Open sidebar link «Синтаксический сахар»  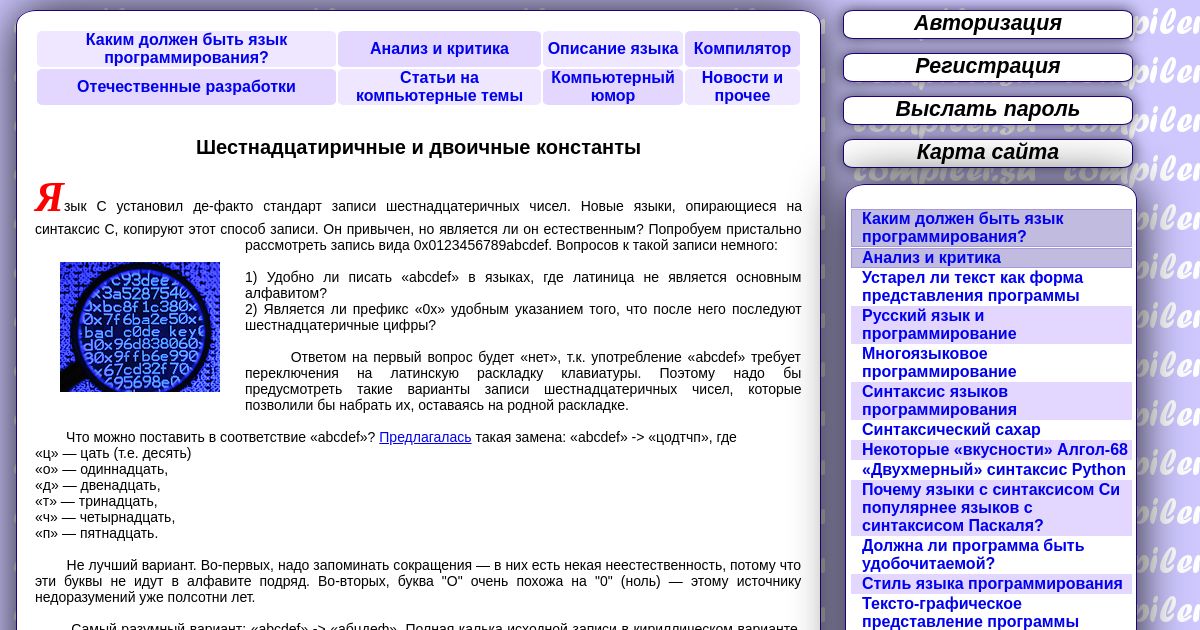pos(991,430)
